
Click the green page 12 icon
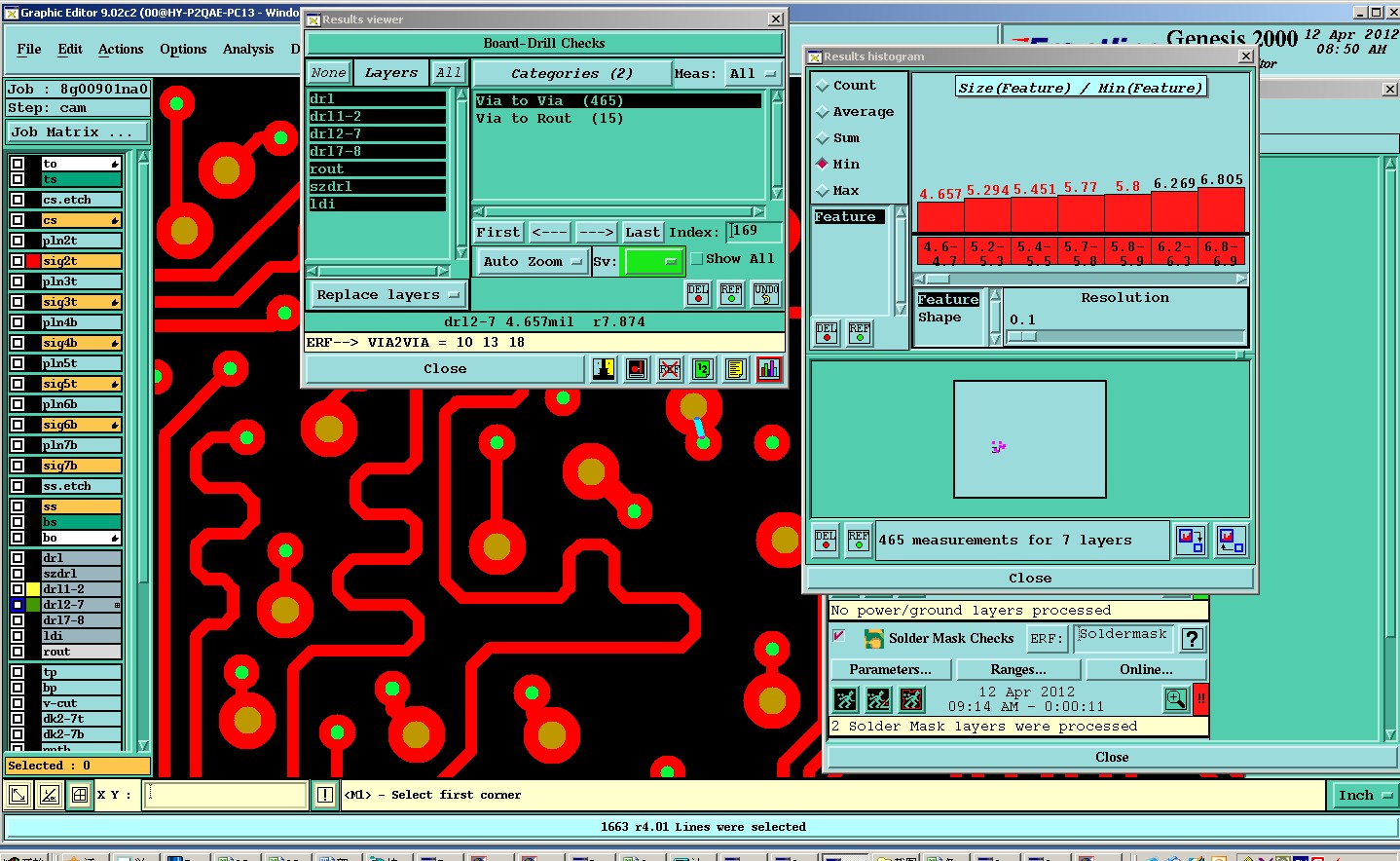[x=703, y=369]
